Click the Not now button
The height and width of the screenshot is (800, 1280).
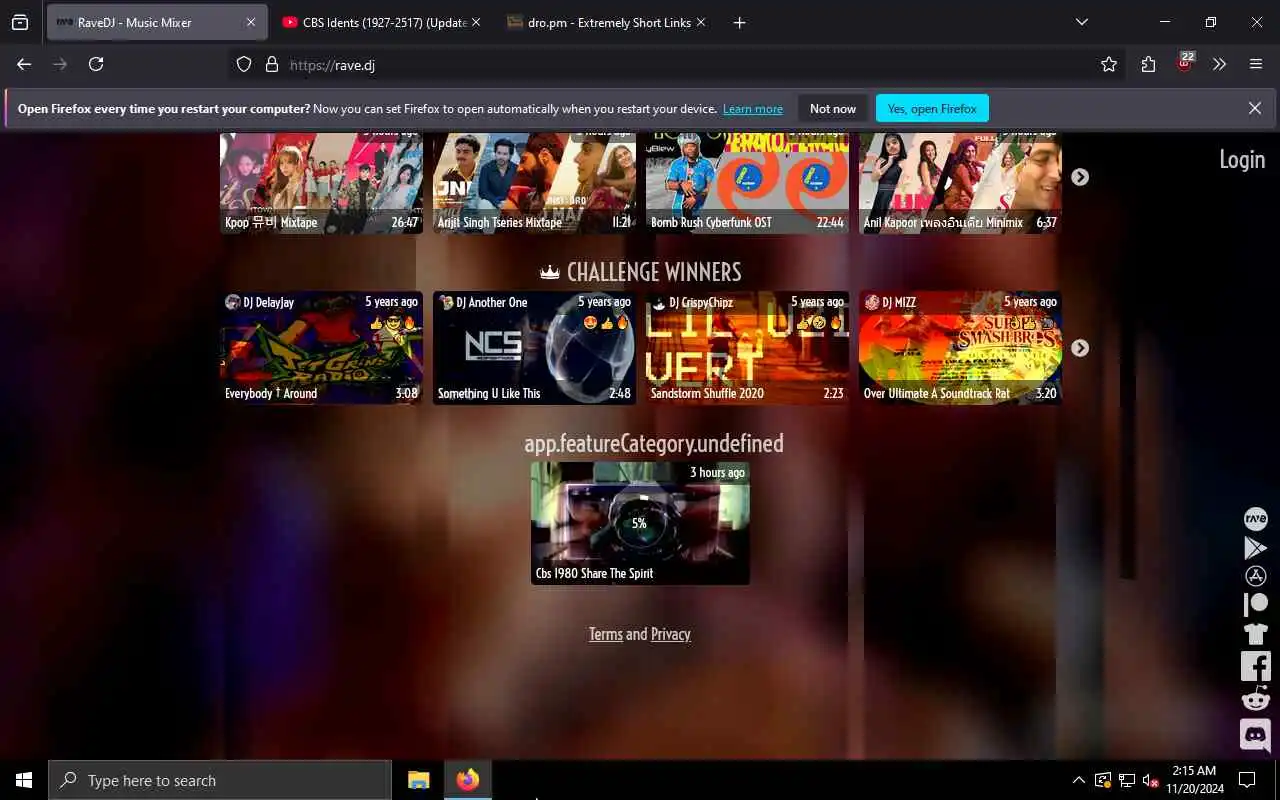(833, 108)
